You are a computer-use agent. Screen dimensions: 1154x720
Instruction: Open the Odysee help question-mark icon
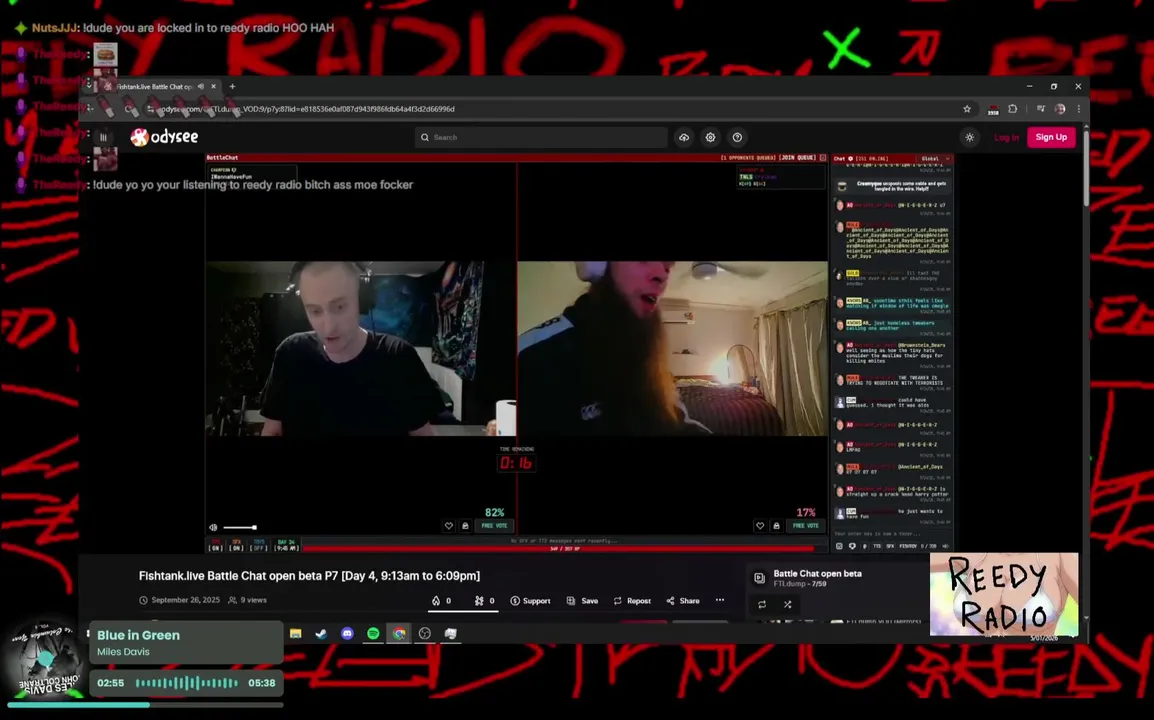pos(737,137)
